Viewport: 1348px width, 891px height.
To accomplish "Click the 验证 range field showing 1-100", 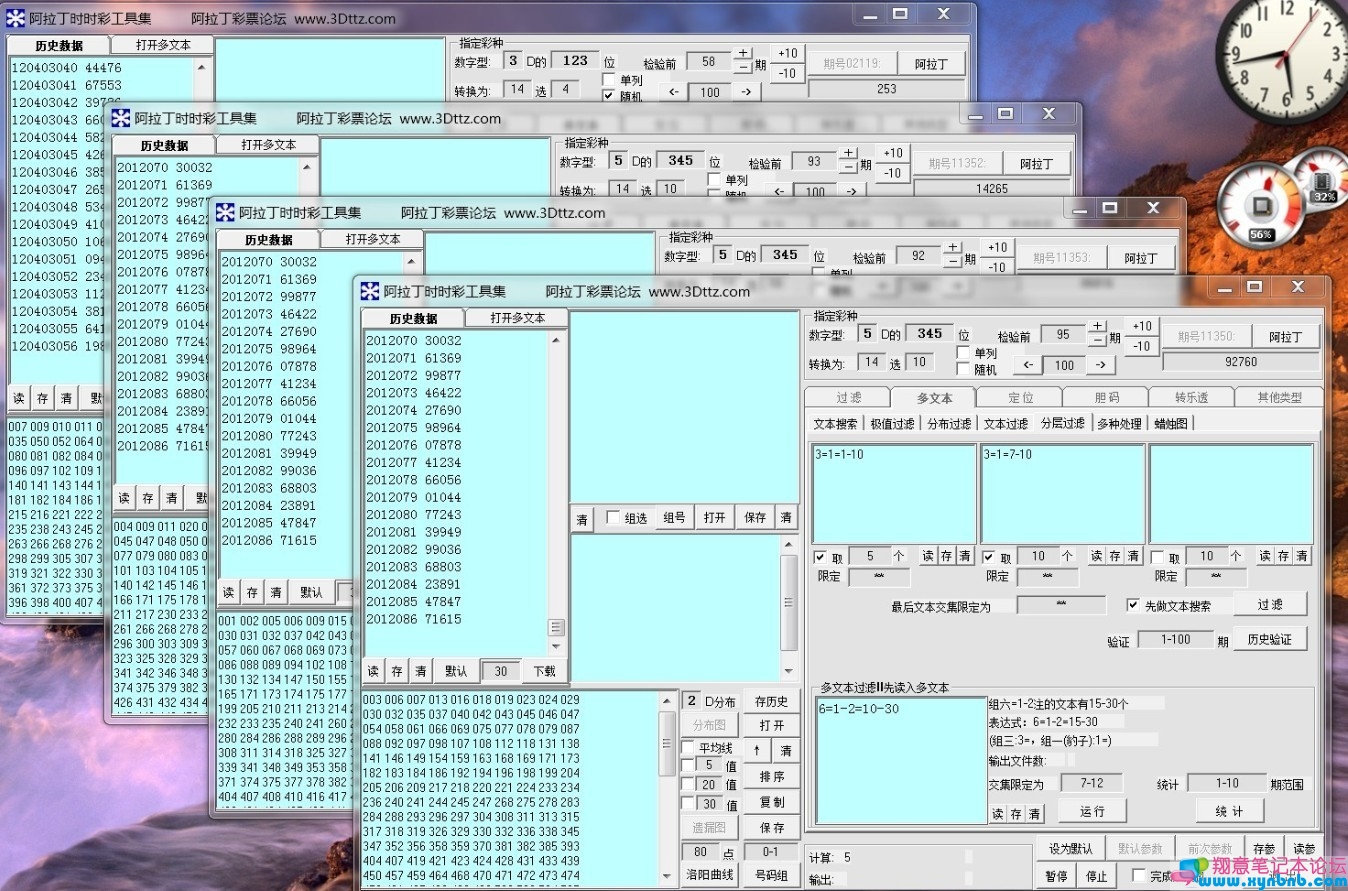I will click(x=1175, y=640).
